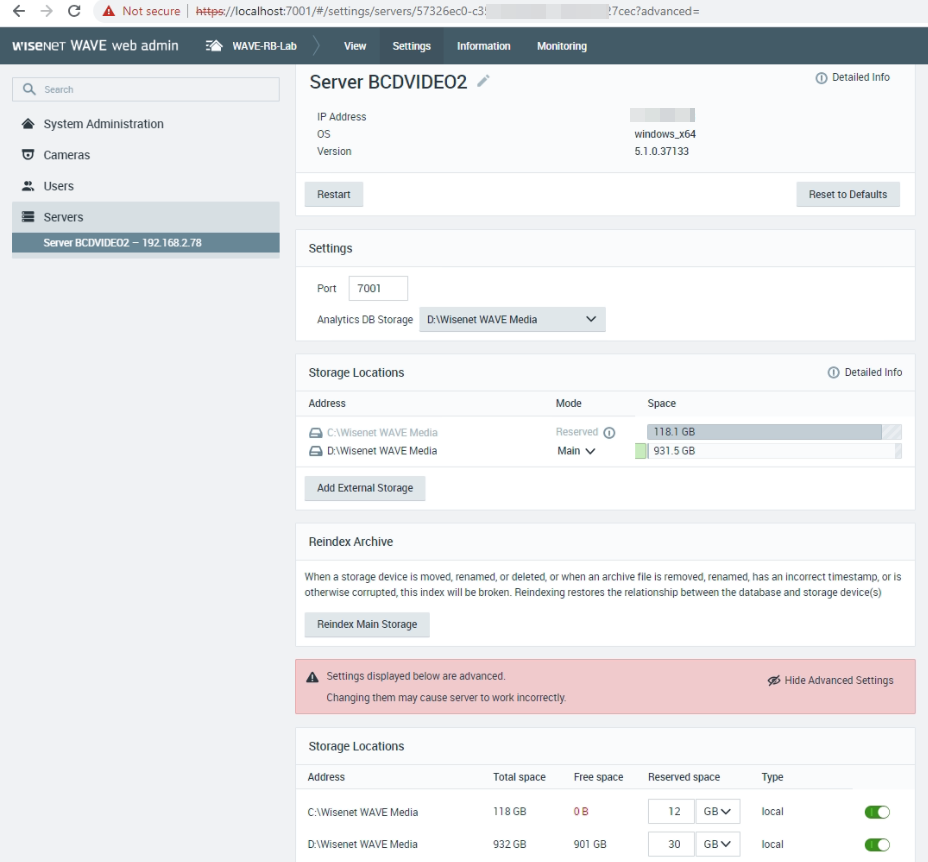Select Servers in the sidebar

(x=146, y=217)
